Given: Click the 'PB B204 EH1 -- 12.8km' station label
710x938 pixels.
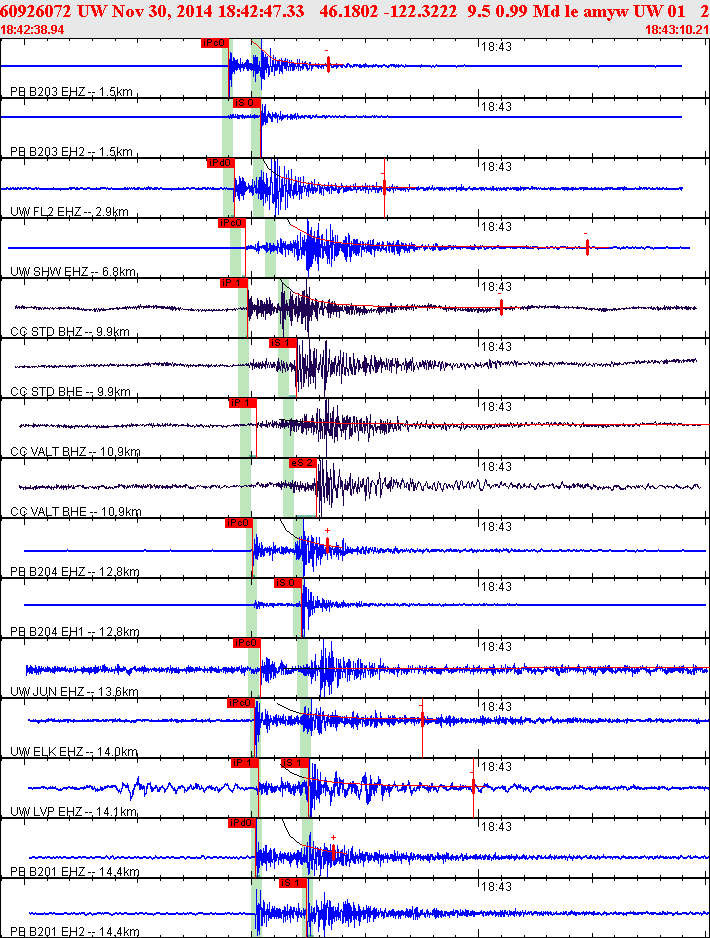Looking at the screenshot, I should (x=75, y=632).
